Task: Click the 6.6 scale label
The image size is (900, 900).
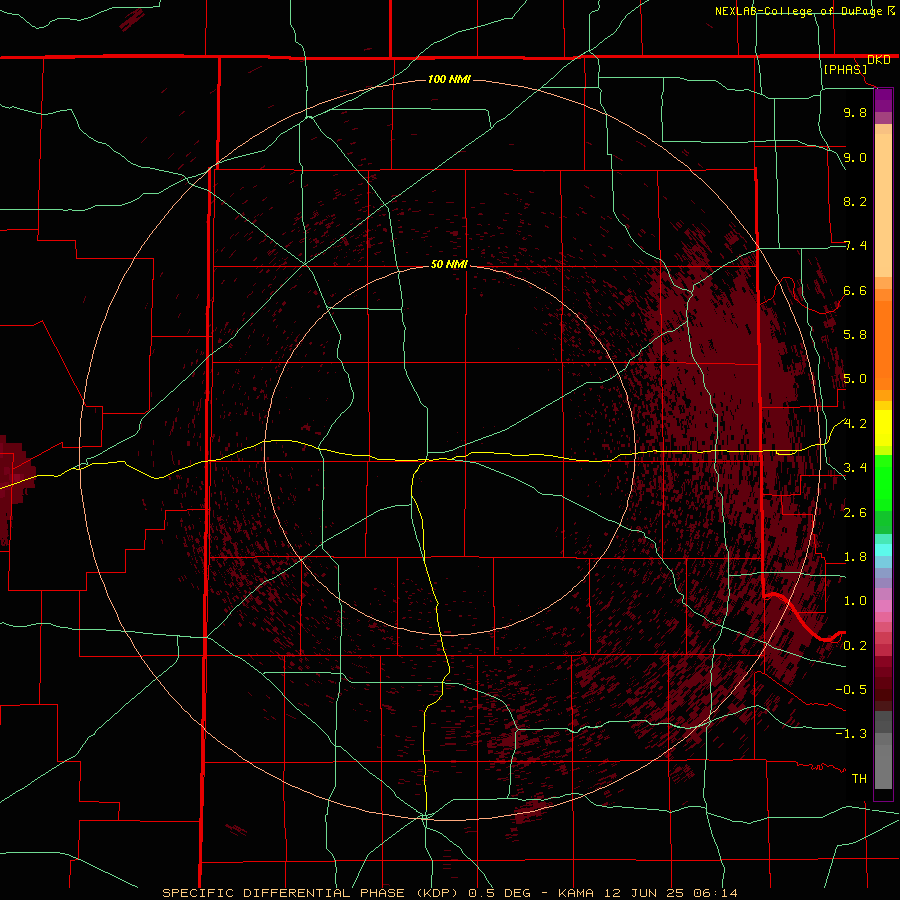Action: pyautogui.click(x=855, y=290)
